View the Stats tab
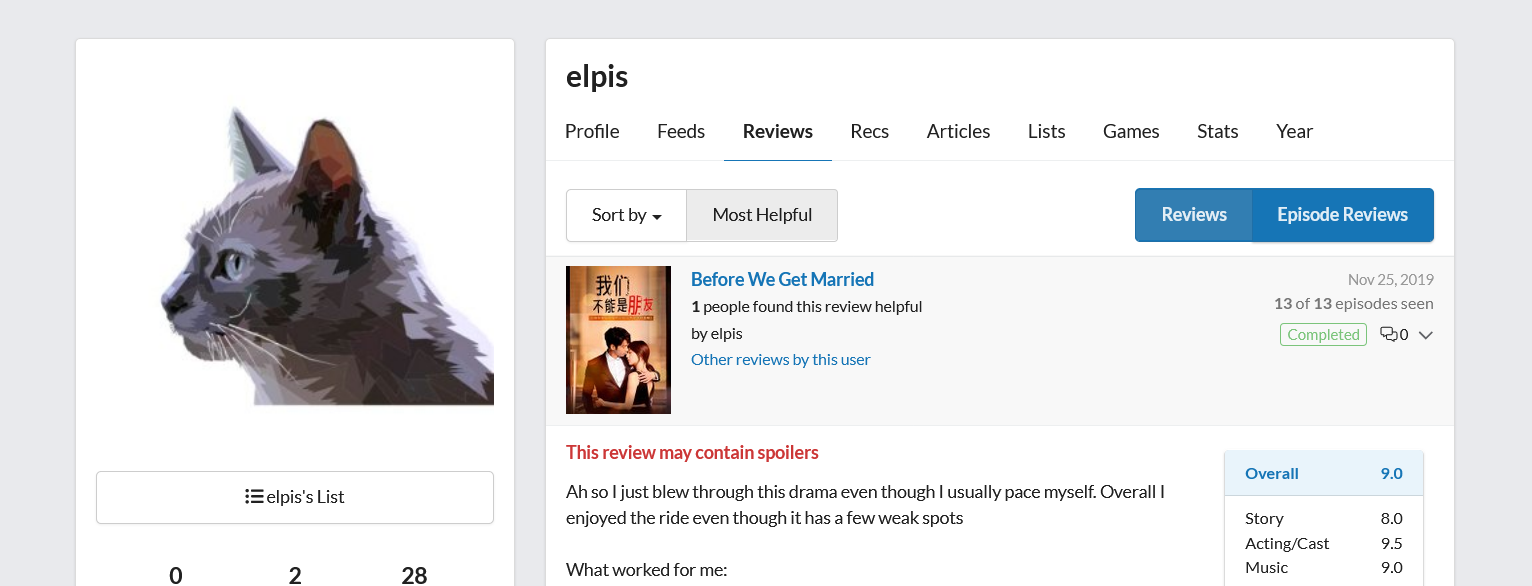Image resolution: width=1532 pixels, height=586 pixels. [1218, 131]
